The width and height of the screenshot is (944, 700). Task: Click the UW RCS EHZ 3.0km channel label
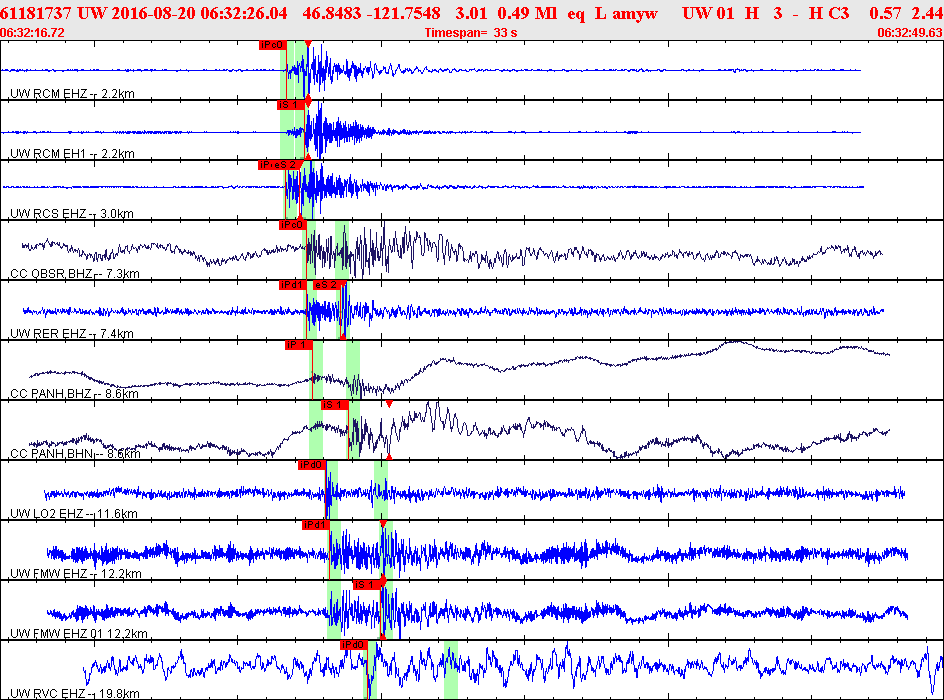(x=72, y=214)
